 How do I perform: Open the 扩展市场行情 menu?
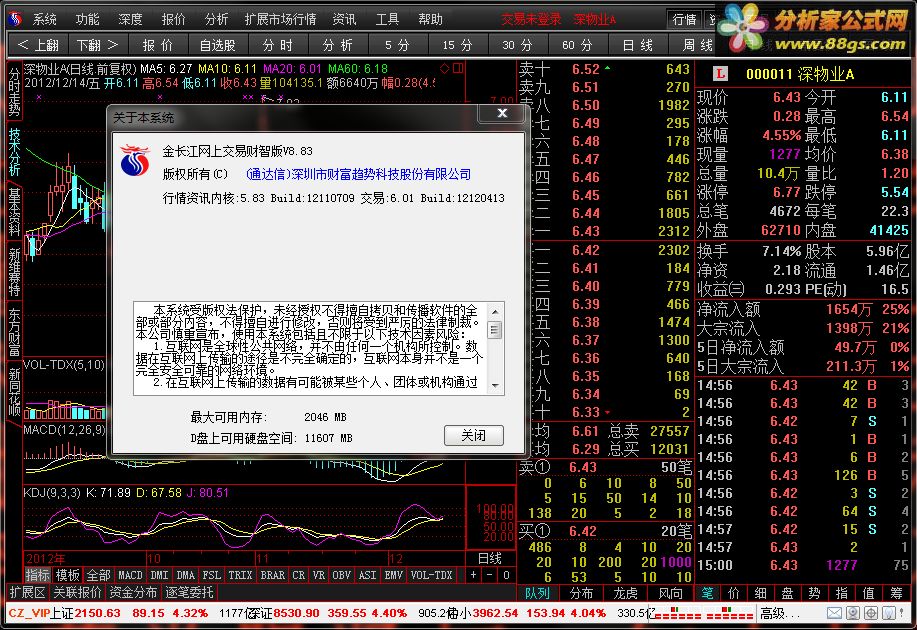280,19
